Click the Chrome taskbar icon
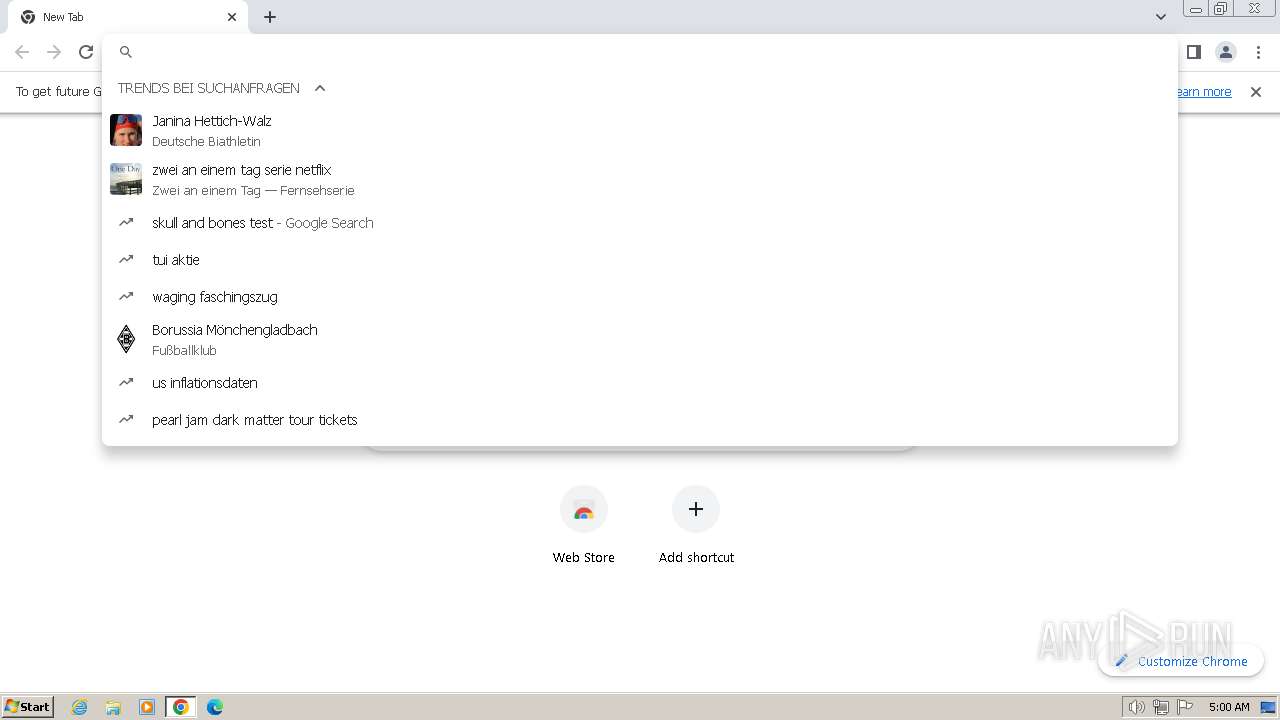This screenshot has height=720, width=1280. click(x=181, y=707)
